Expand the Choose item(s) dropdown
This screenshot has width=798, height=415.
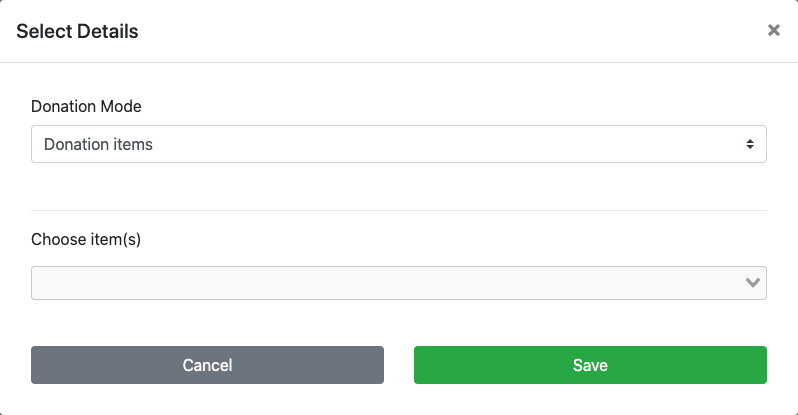point(398,283)
